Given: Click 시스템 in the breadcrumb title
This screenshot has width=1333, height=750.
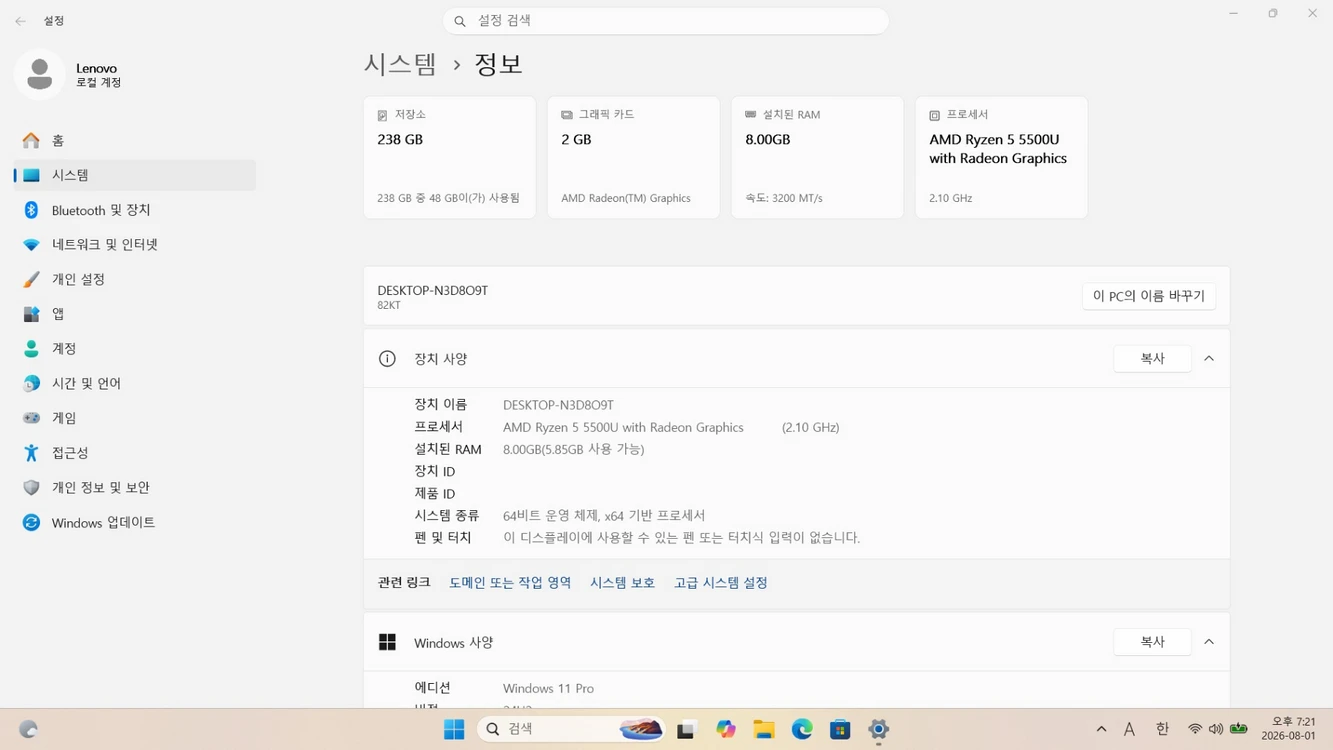Looking at the screenshot, I should pyautogui.click(x=400, y=64).
